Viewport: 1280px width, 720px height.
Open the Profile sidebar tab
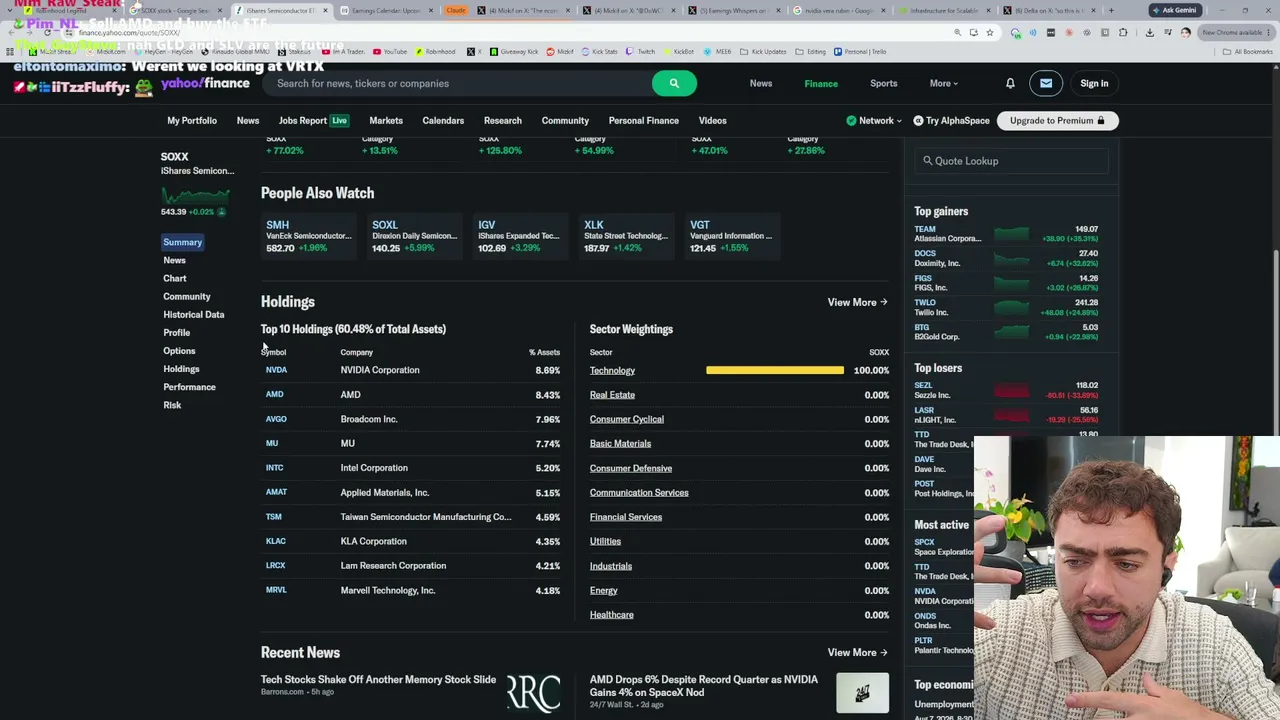(177, 333)
